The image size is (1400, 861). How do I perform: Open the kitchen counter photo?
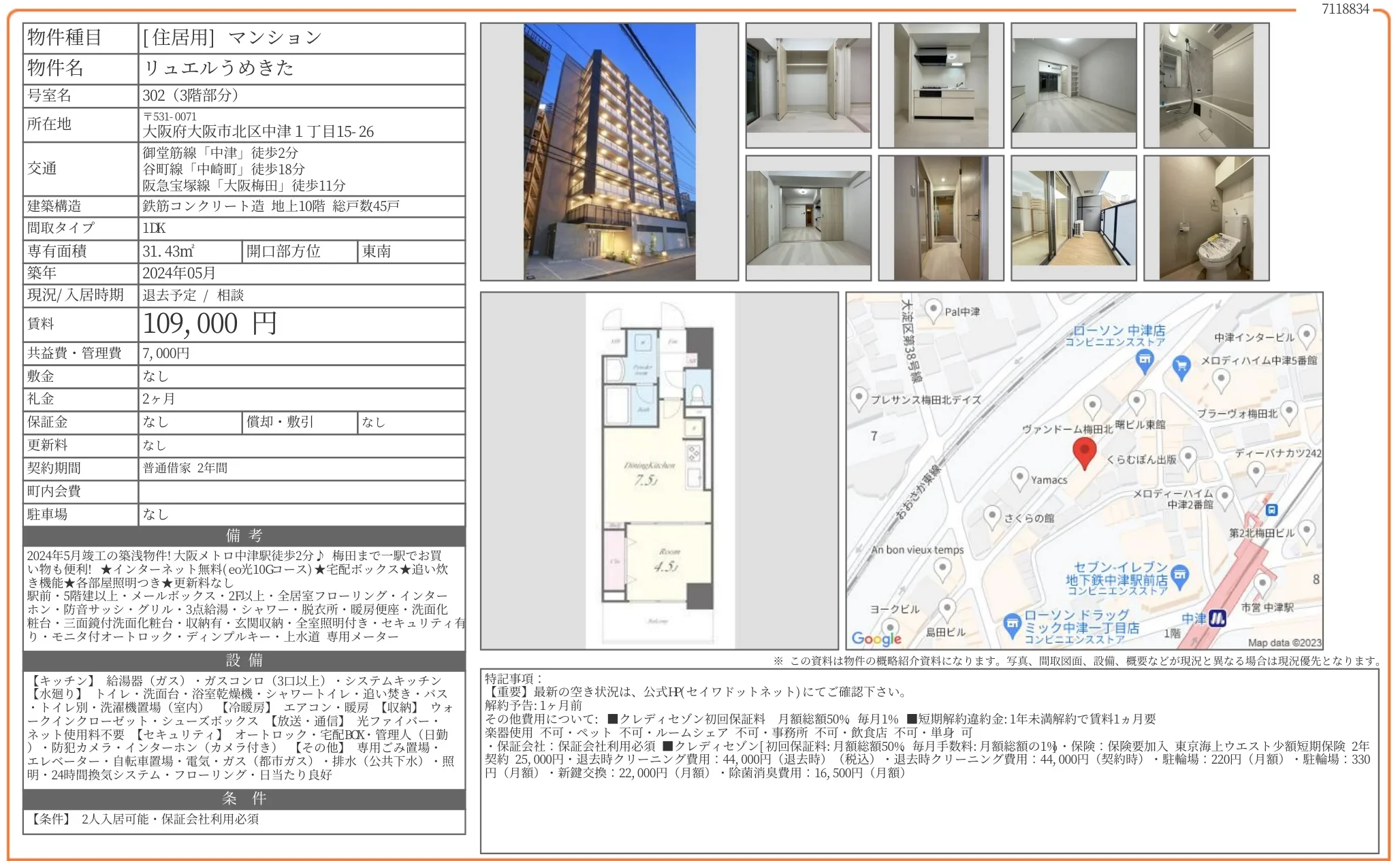(x=940, y=86)
